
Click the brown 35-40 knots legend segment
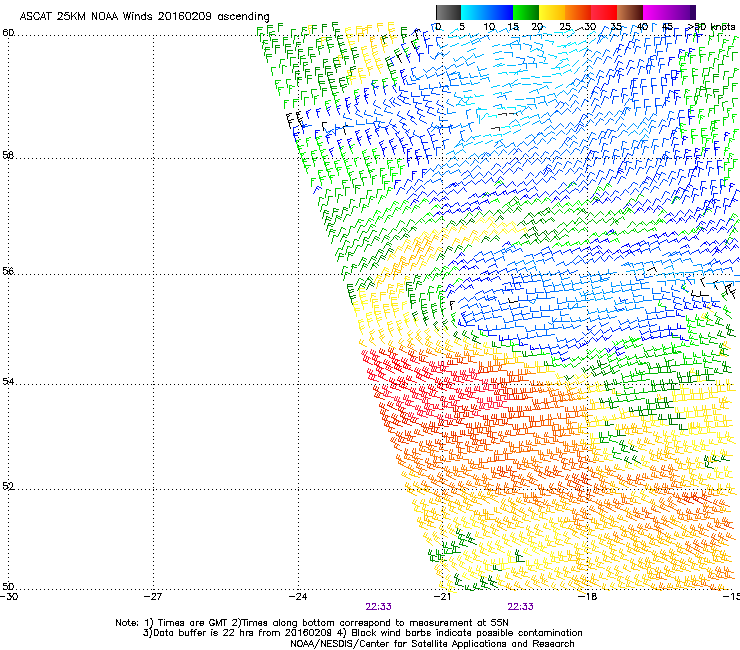pos(630,12)
